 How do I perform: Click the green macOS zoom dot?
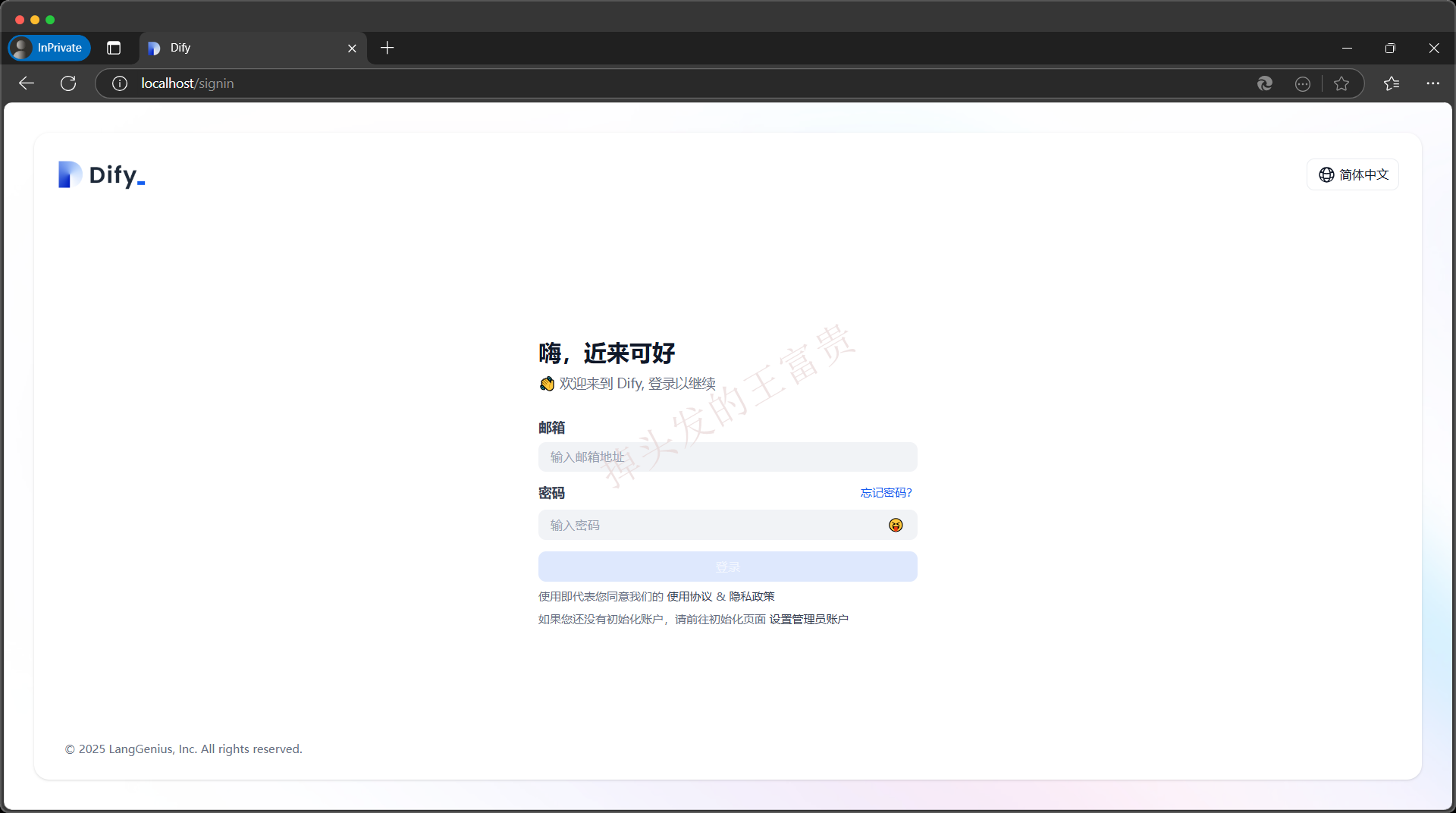[x=50, y=20]
